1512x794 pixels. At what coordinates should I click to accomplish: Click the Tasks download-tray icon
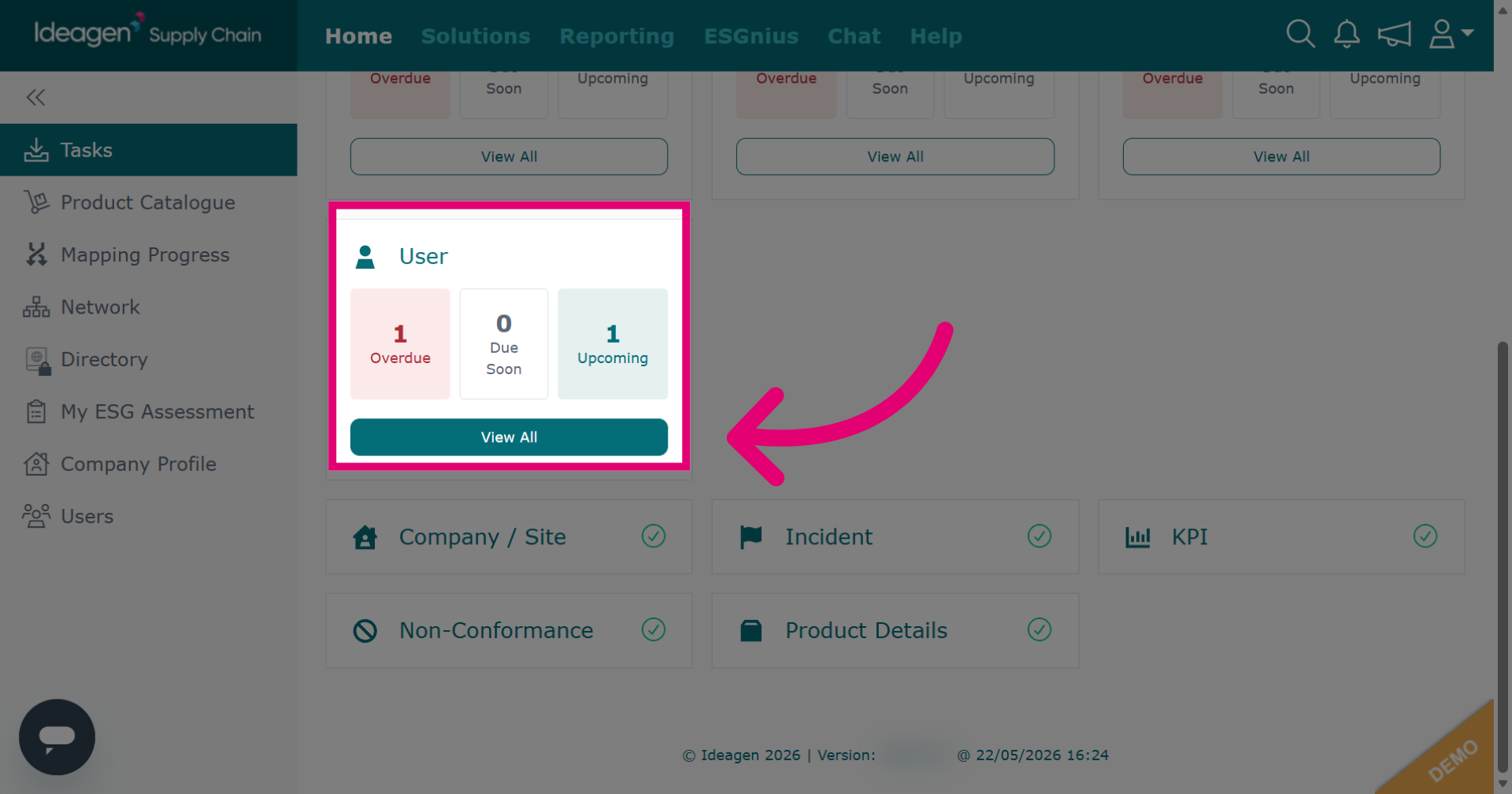36,150
